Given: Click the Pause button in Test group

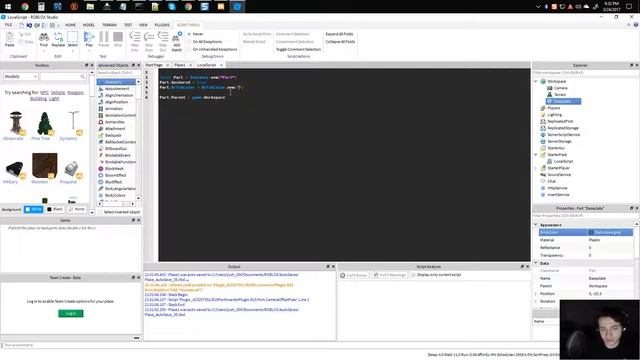Looking at the screenshot, I should click(104, 37).
